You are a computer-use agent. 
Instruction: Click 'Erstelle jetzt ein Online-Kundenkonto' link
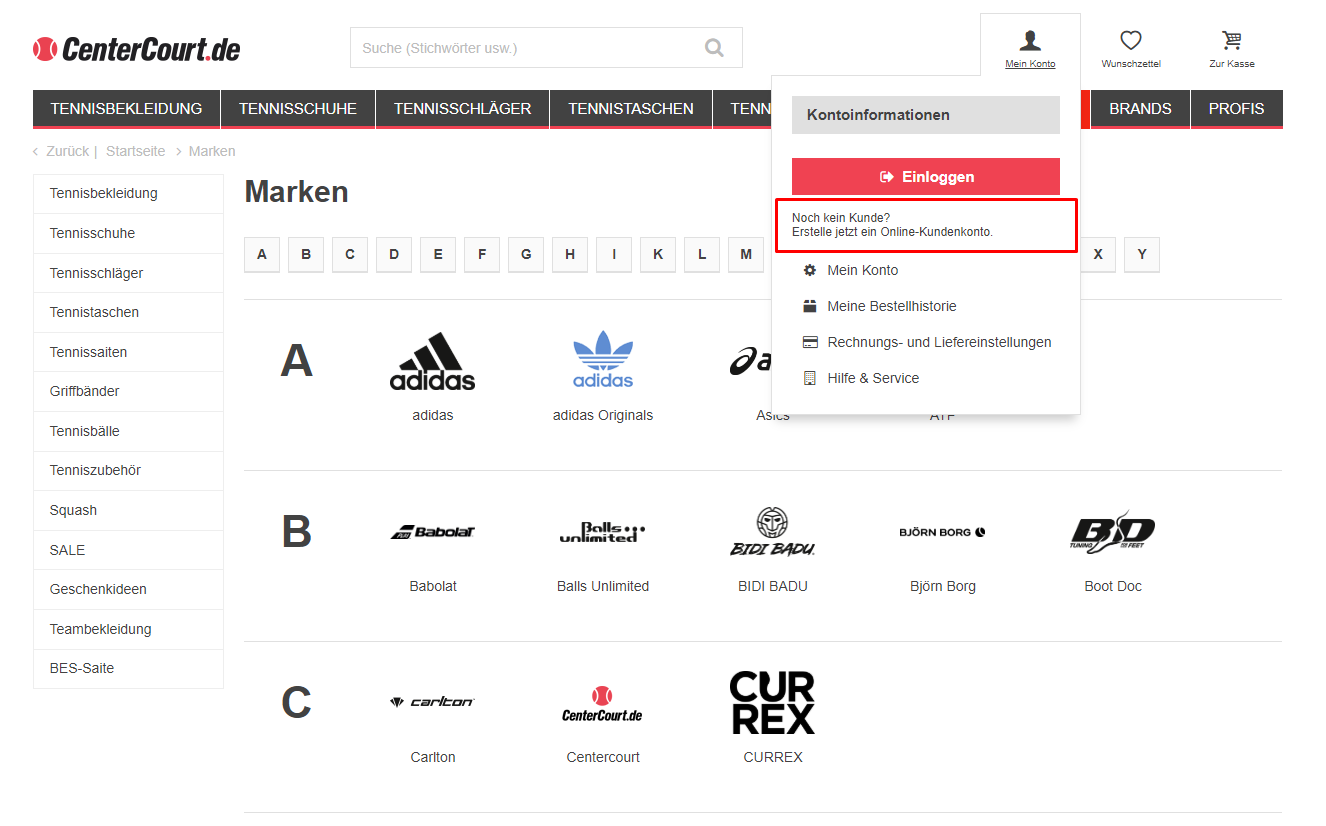click(892, 232)
